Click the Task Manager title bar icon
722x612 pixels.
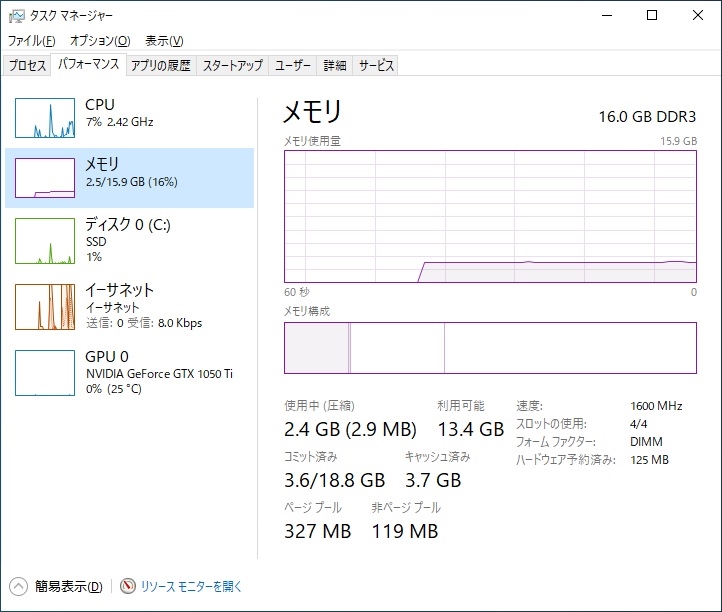17,16
